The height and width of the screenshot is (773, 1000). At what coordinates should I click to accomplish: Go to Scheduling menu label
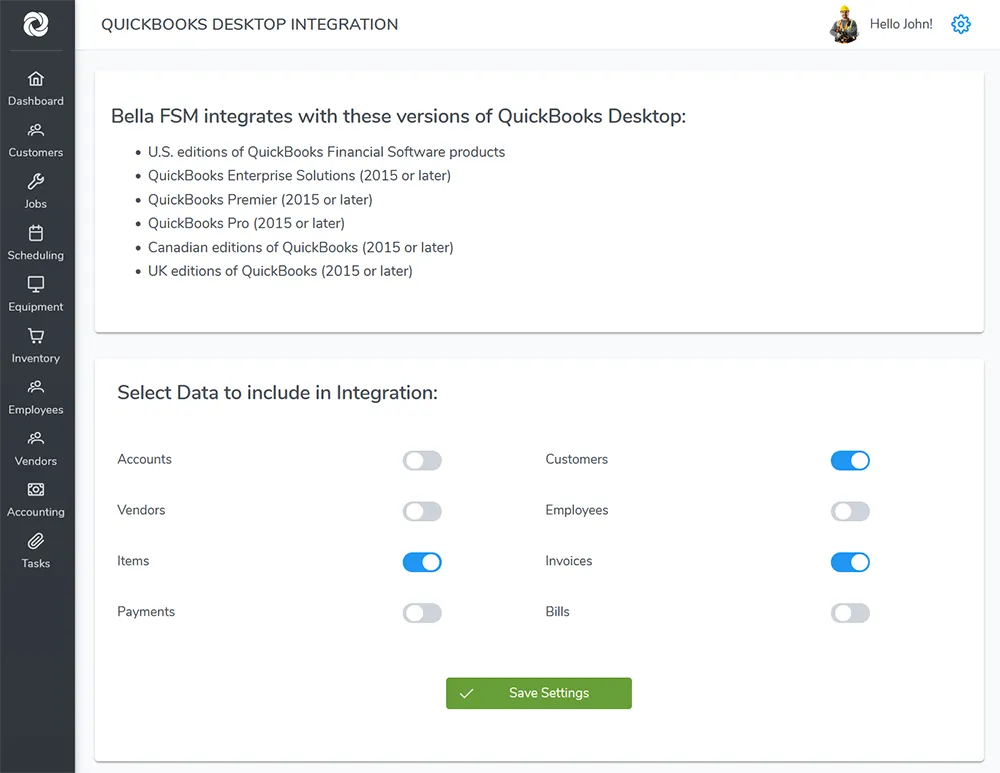pyautogui.click(x=36, y=255)
